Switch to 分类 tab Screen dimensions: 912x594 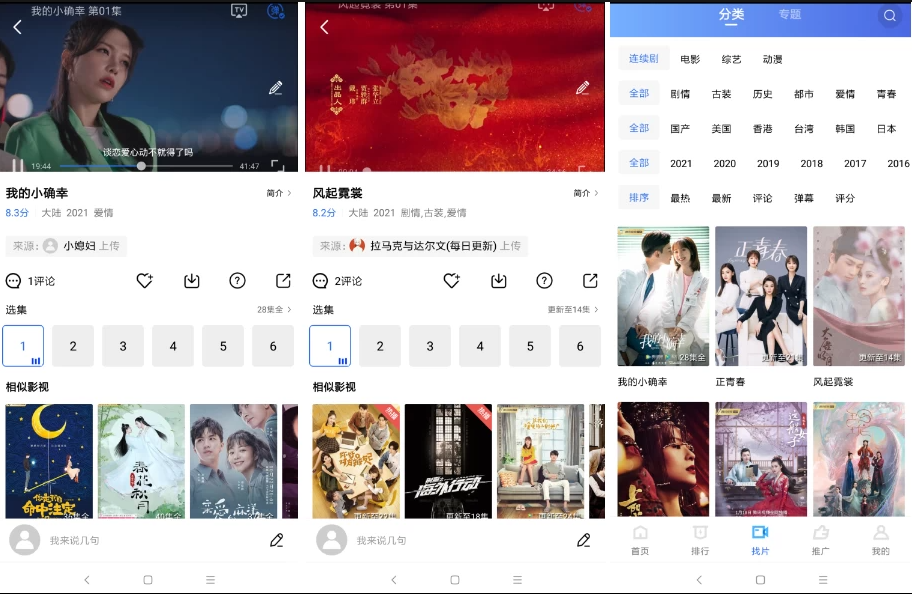[731, 15]
